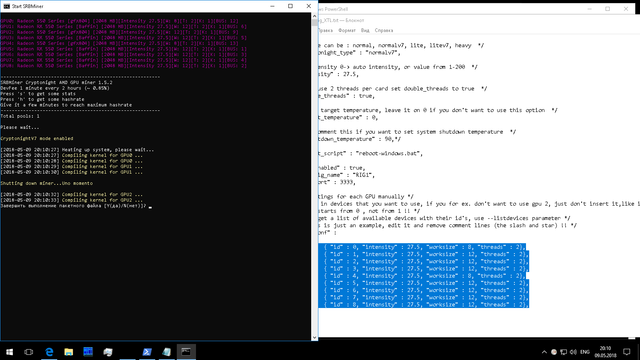Image resolution: width=640 pixels, height=360 pixels.
Task: Open the SRBMiner console window system menu icon
Action: point(7,6)
